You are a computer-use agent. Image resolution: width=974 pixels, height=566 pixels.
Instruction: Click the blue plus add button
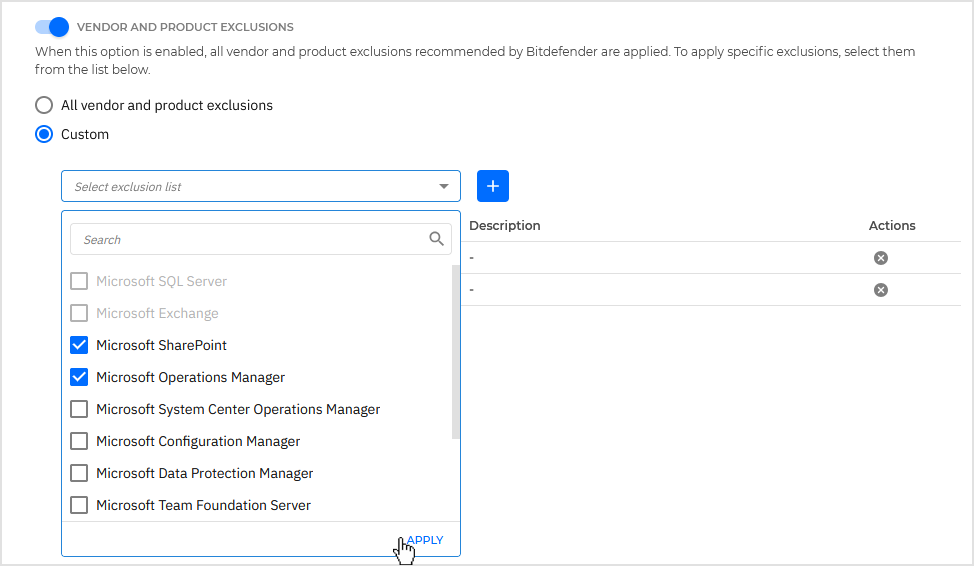(x=493, y=186)
